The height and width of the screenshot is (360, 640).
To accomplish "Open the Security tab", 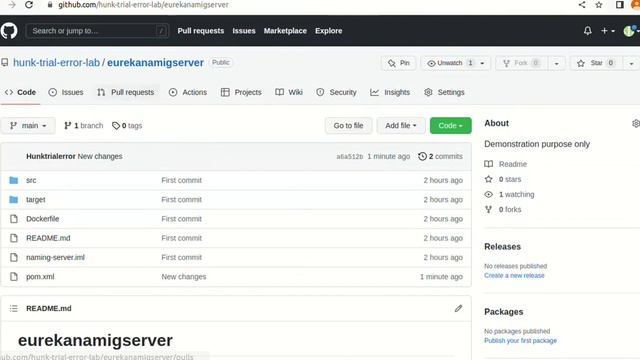I will tap(336, 92).
